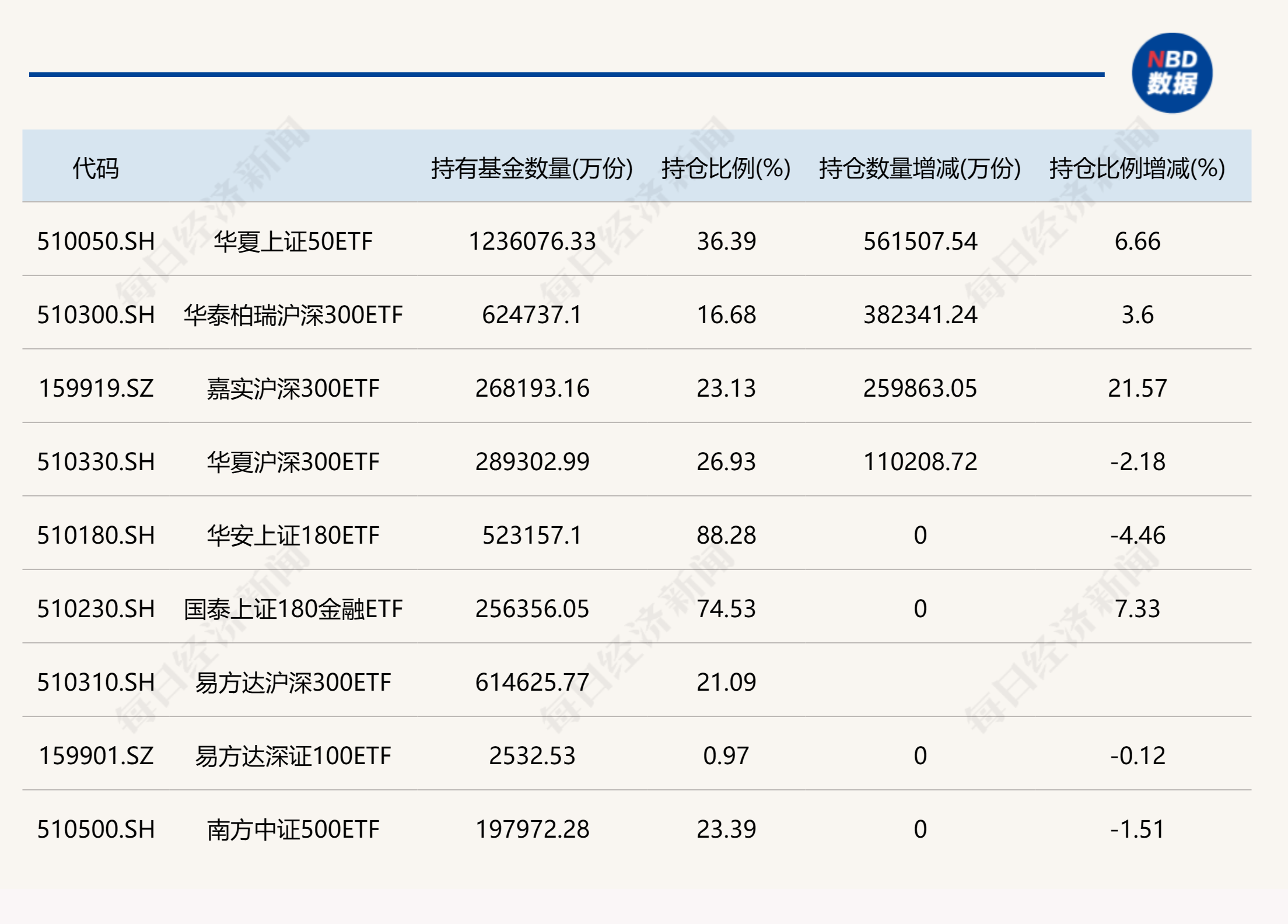Image resolution: width=1288 pixels, height=924 pixels.
Task: Click the ratio change -0.12
Action: [1137, 755]
